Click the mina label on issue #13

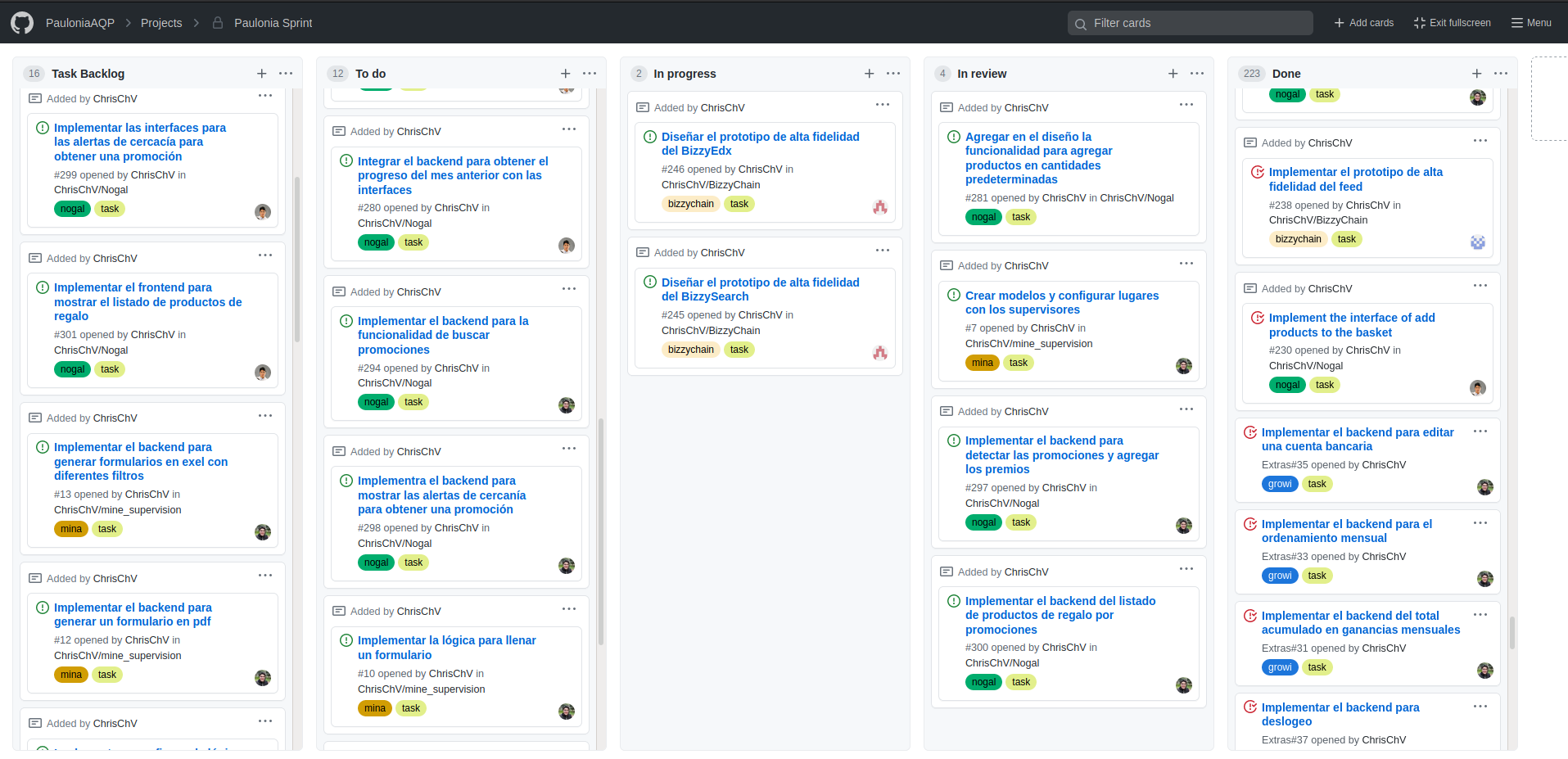(x=71, y=529)
